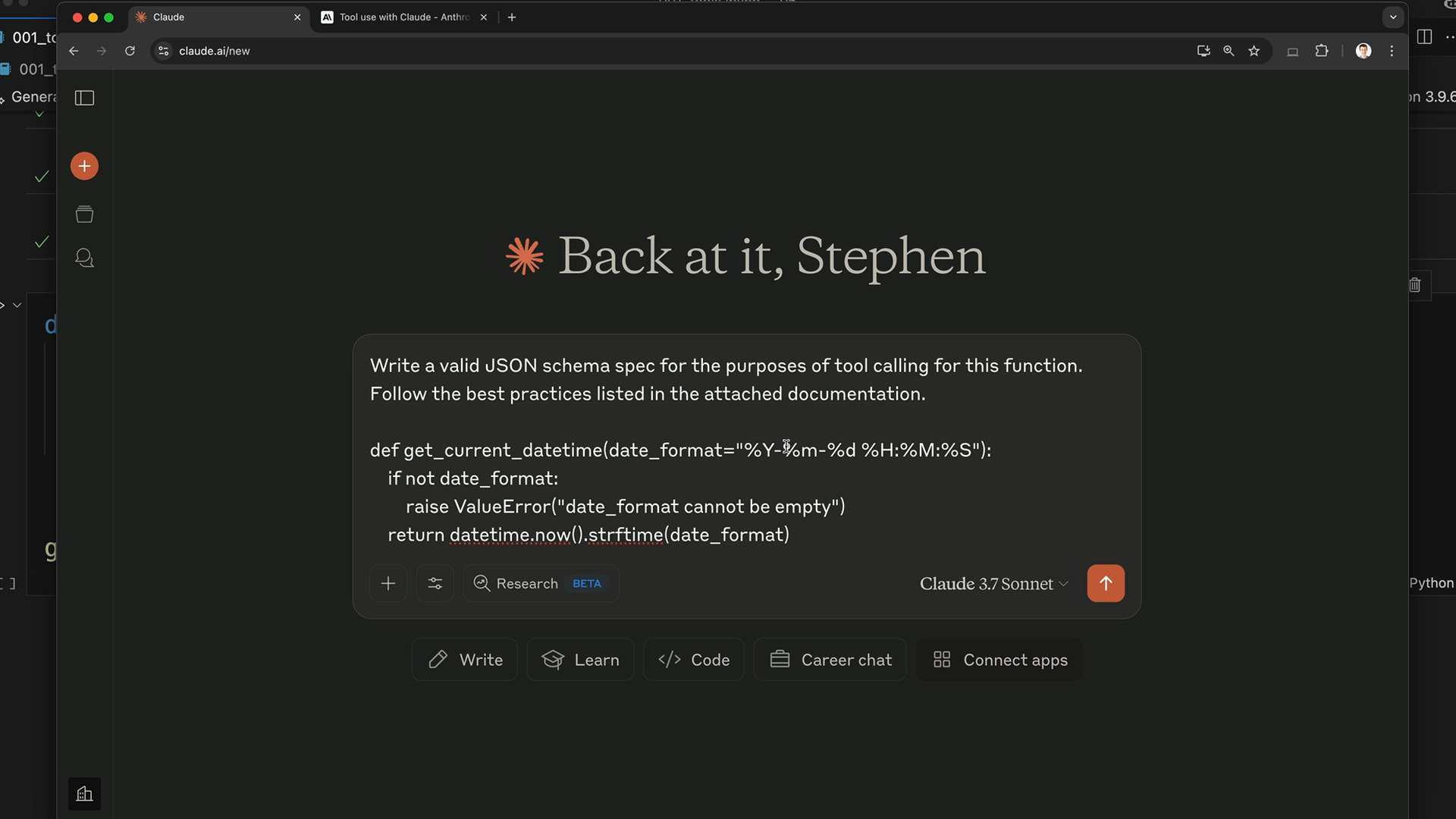Screen dimensions: 1456x819
Task: Click the Connect apps button
Action: tap(999, 660)
